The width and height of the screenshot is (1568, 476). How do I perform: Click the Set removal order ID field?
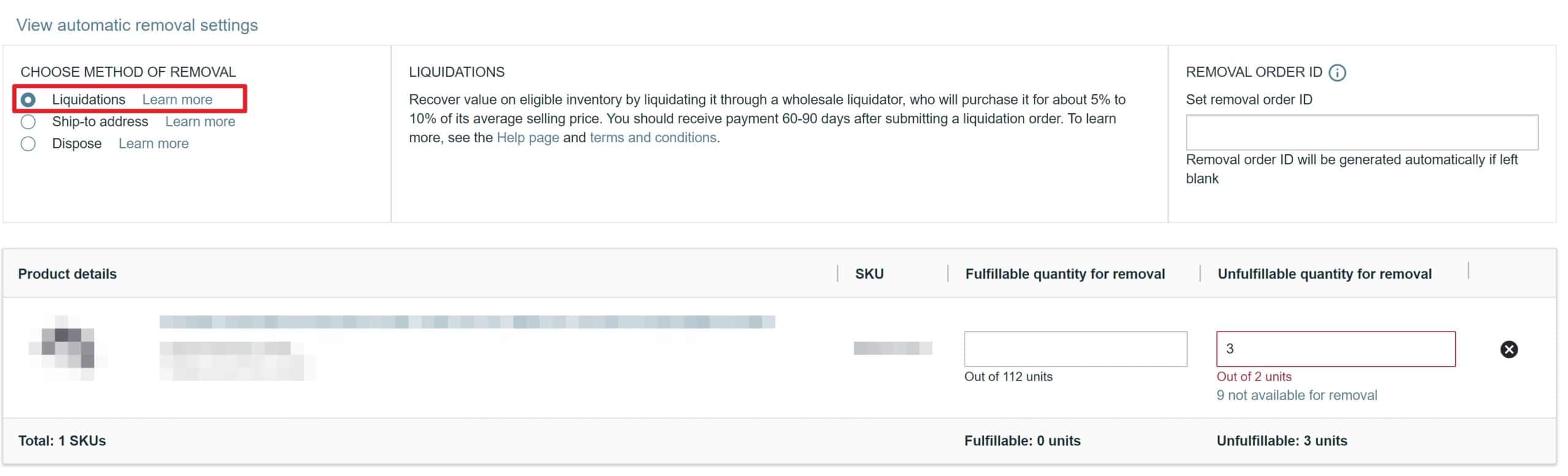(x=1362, y=132)
